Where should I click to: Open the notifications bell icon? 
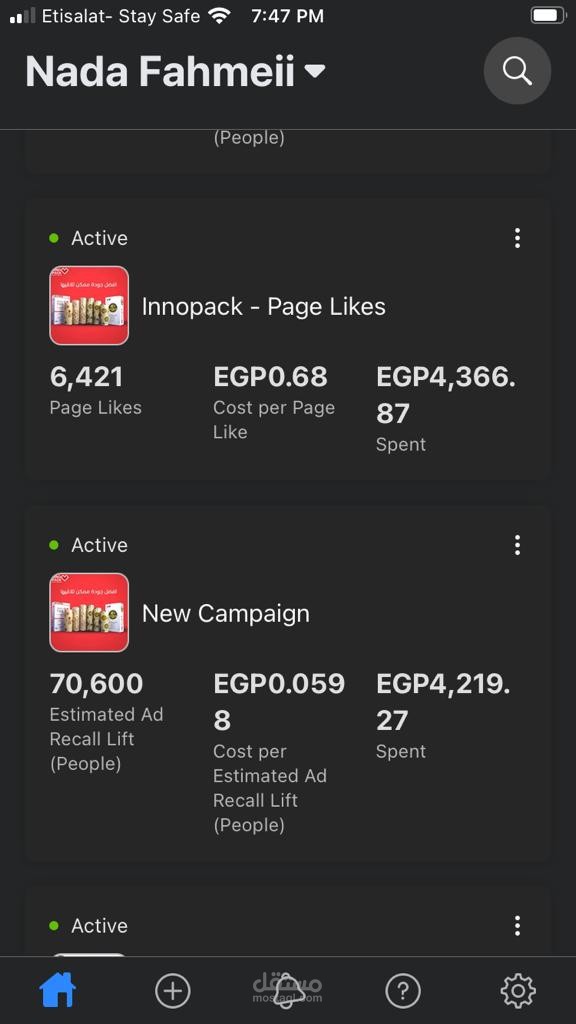click(x=287, y=991)
